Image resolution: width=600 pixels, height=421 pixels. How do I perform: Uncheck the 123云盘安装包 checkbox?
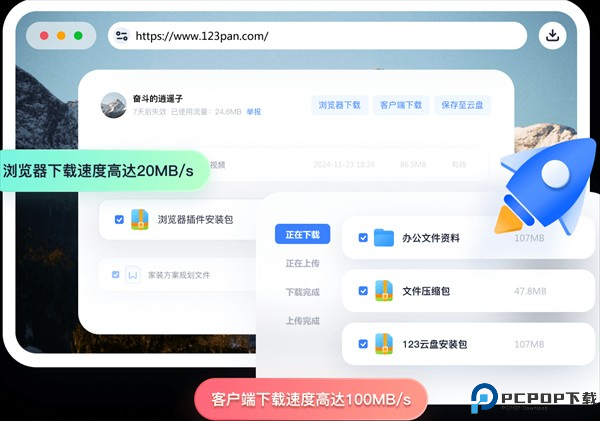pyautogui.click(x=362, y=344)
